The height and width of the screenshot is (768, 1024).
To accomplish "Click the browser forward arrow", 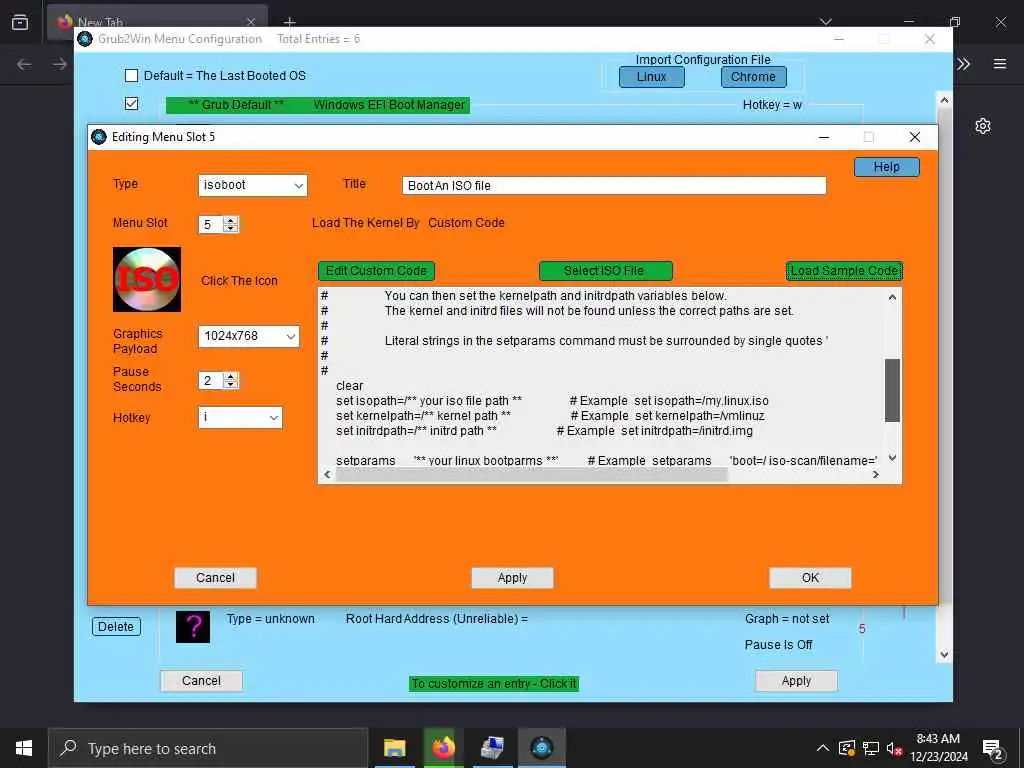I will tap(59, 64).
